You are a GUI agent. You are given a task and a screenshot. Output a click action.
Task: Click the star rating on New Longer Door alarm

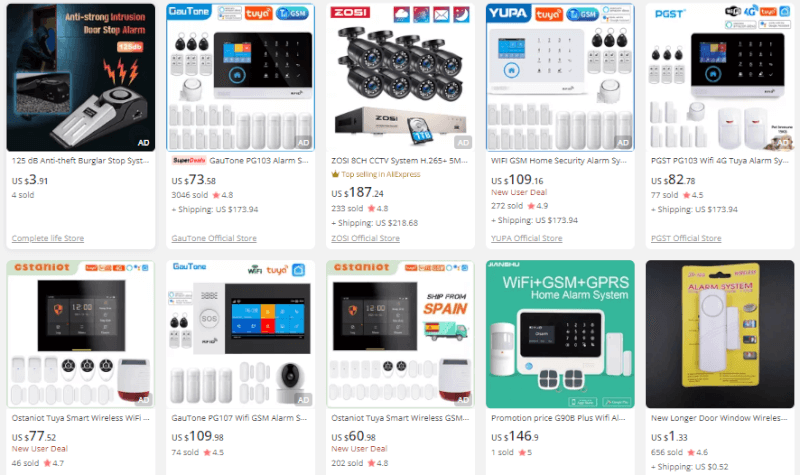(x=697, y=453)
